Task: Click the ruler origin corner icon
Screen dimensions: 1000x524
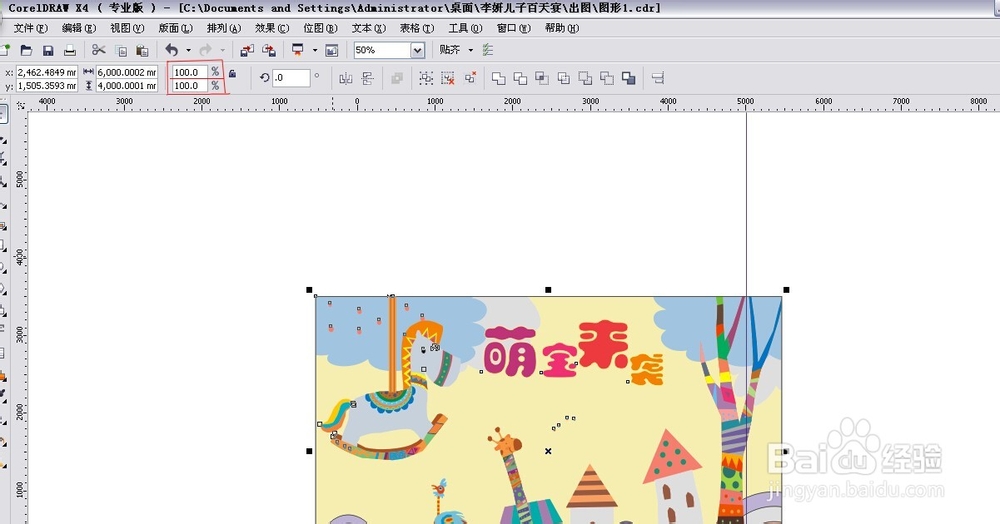Action: tap(20, 105)
